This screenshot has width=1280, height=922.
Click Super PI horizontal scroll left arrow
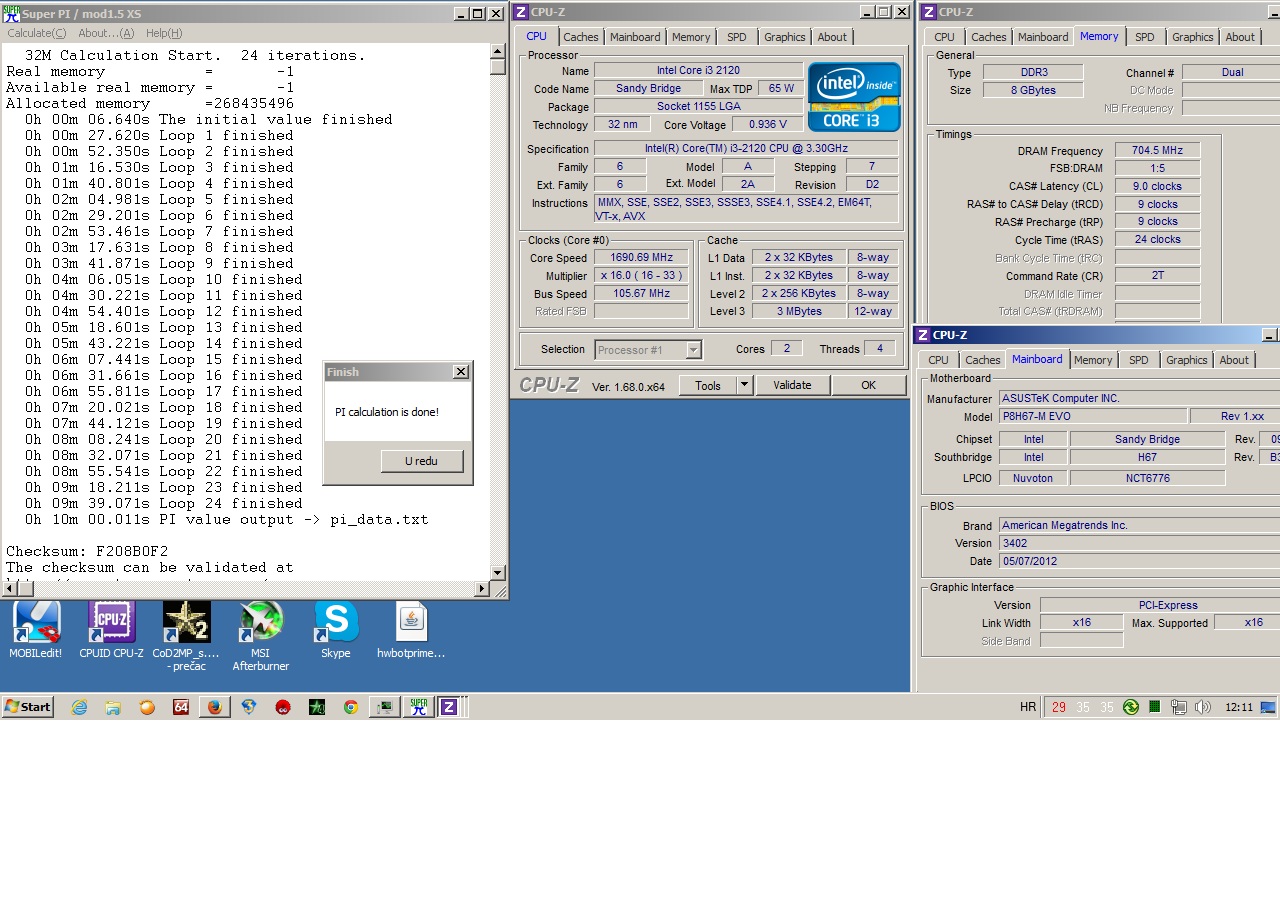[9, 589]
